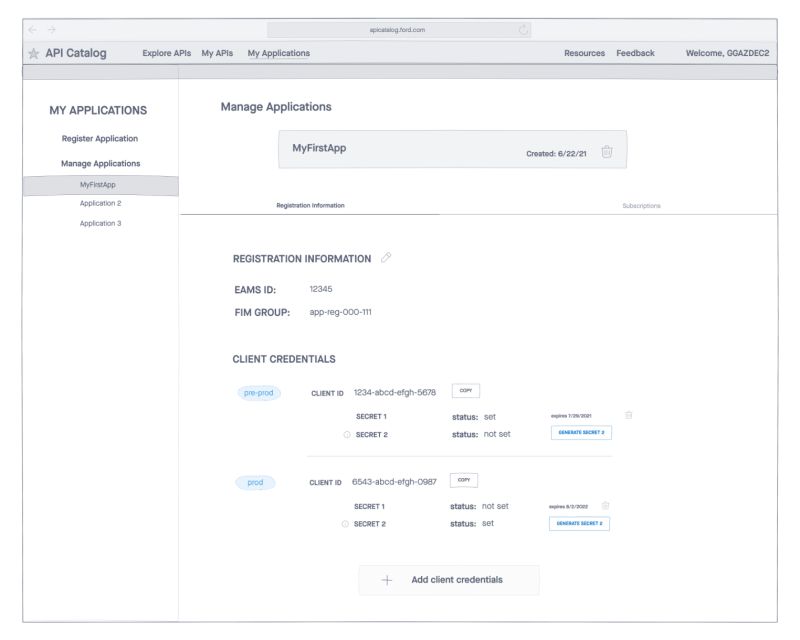
Task: Copy the client ID 1234-abcd-efgh-5678
Action: click(x=465, y=391)
